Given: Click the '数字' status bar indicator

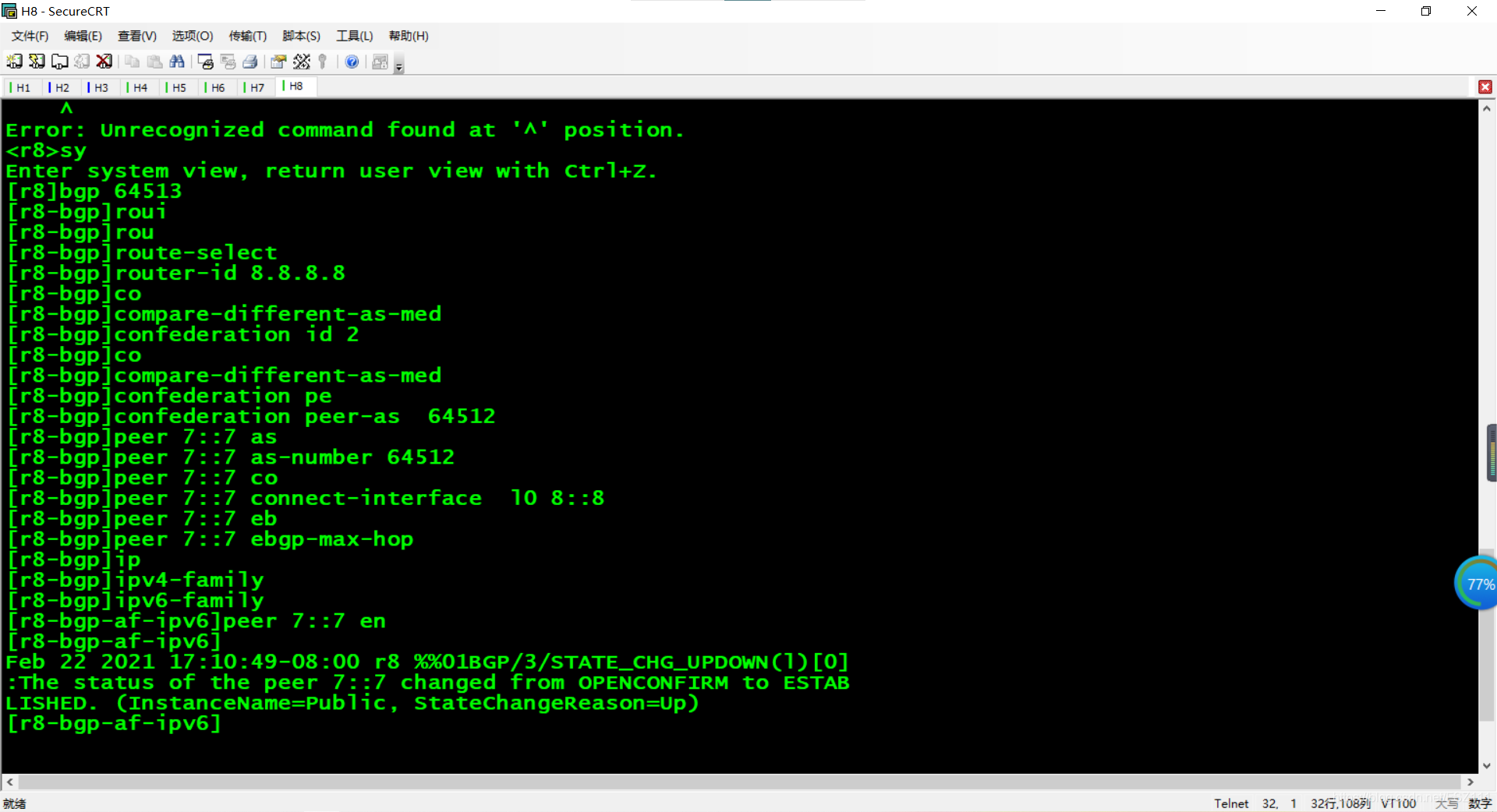Looking at the screenshot, I should click(x=1479, y=803).
